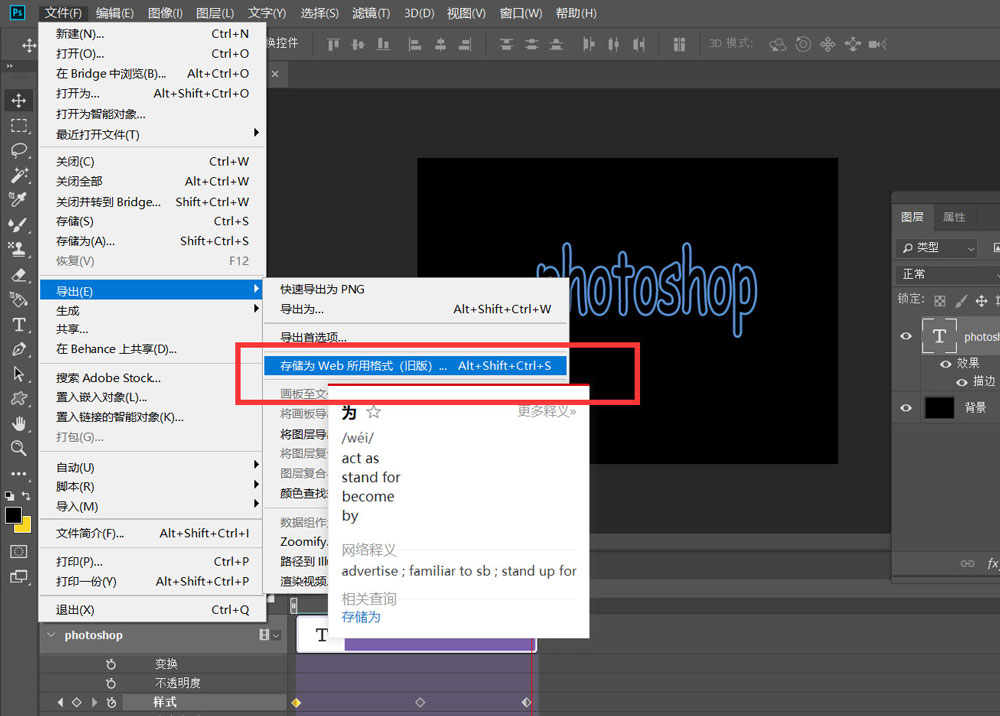
Task: Select the Eraser tool
Action: (18, 275)
